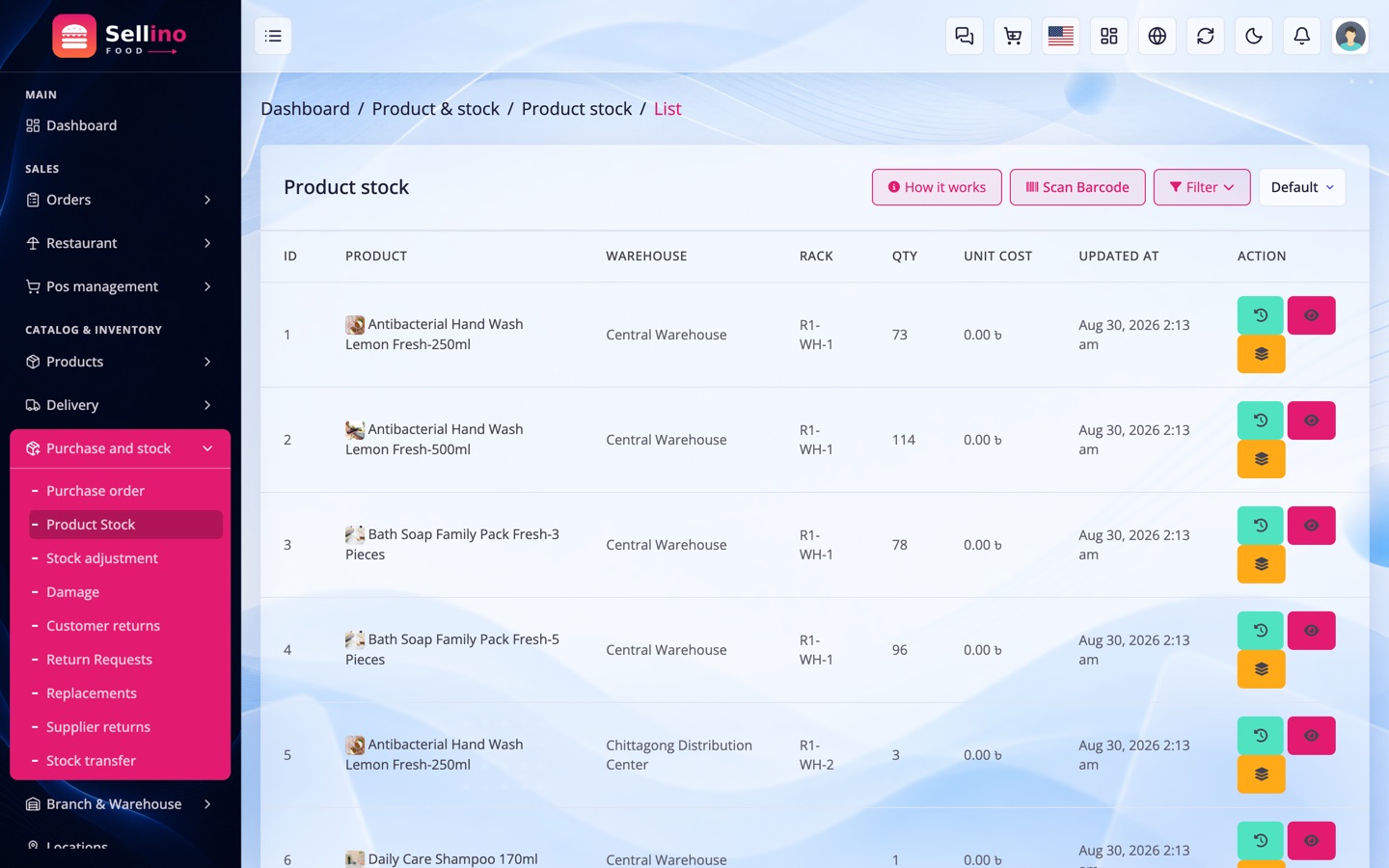Collapse the Purchase and stock menu
This screenshot has width=1389, height=868.
click(120, 448)
